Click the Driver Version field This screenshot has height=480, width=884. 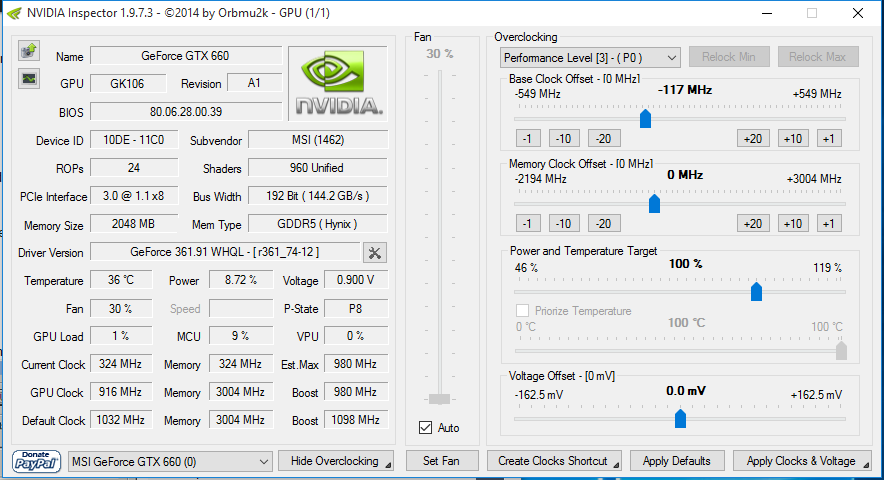point(225,252)
